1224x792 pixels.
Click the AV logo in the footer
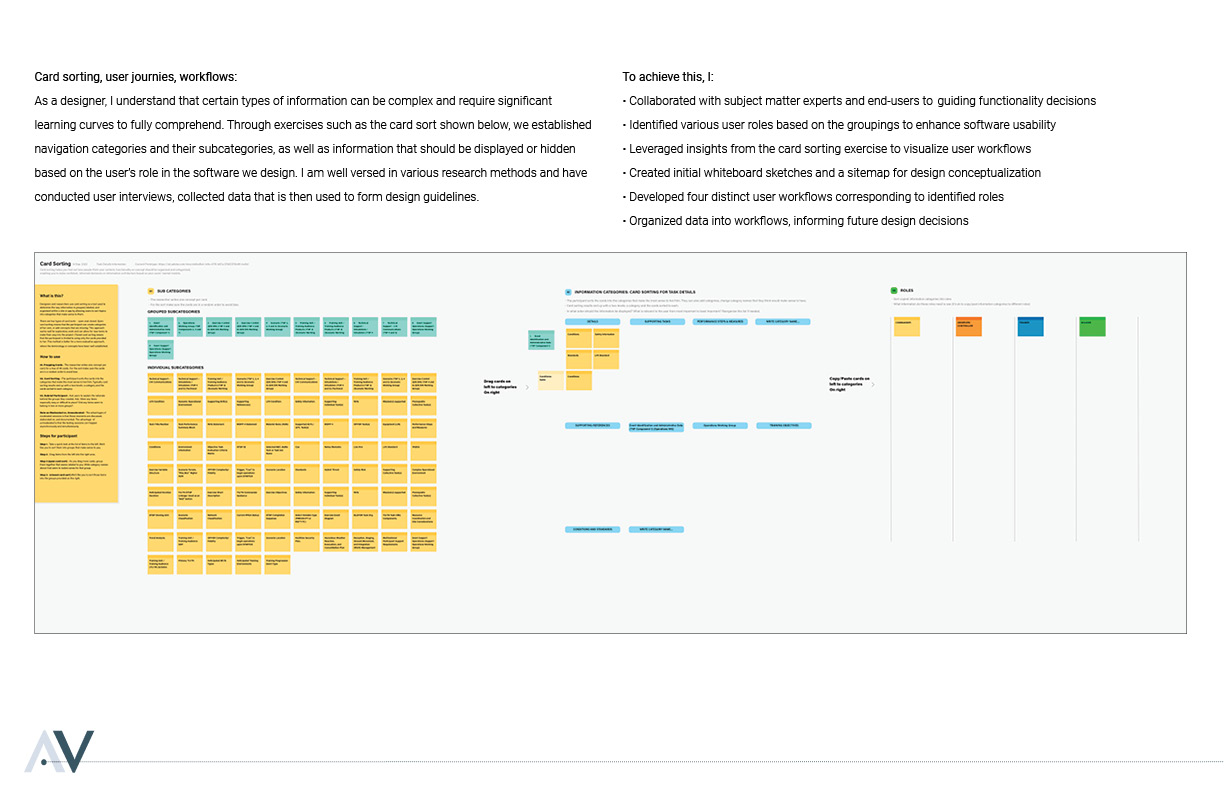tap(59, 751)
